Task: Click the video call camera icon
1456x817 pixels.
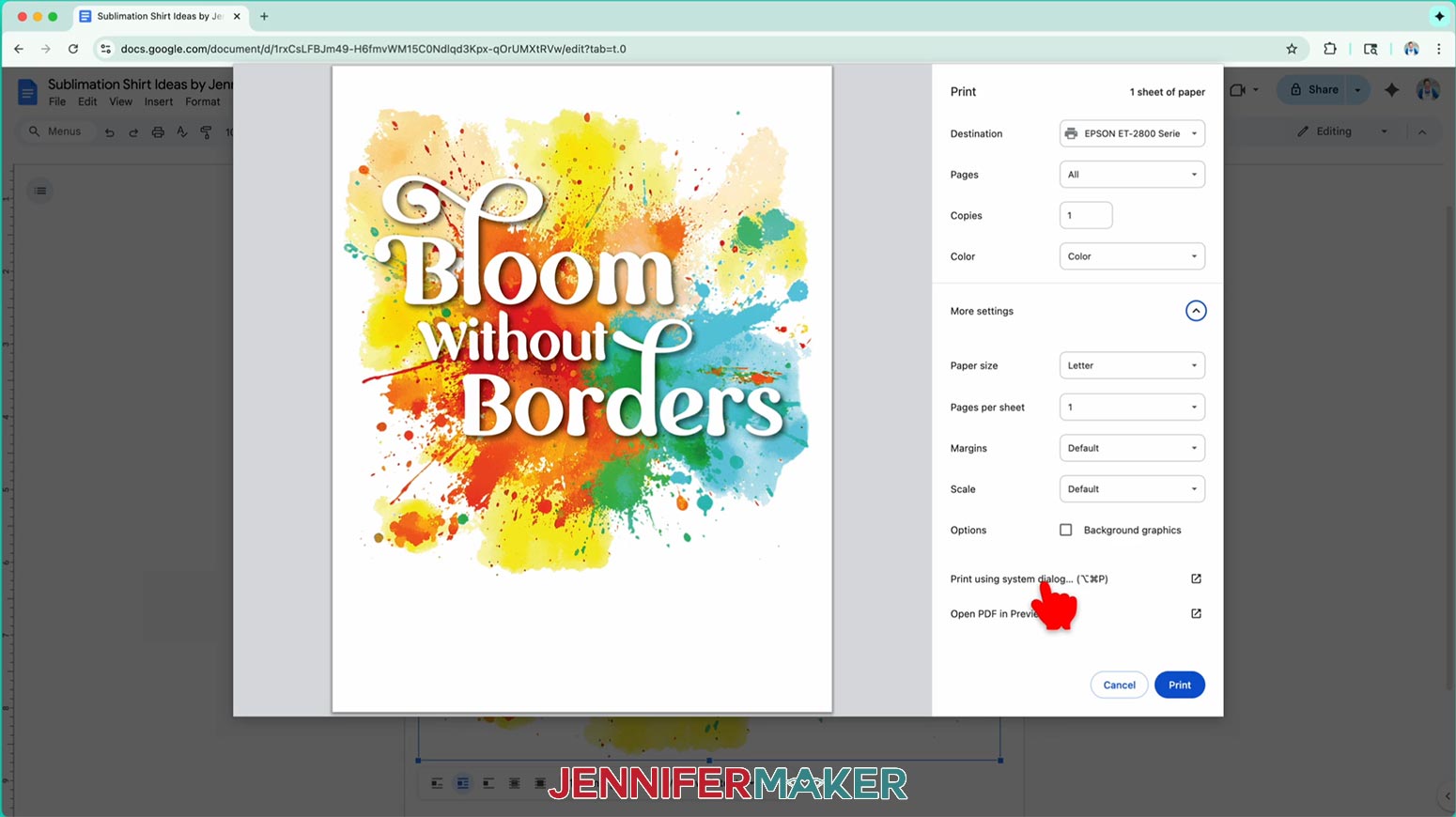Action: click(x=1238, y=90)
